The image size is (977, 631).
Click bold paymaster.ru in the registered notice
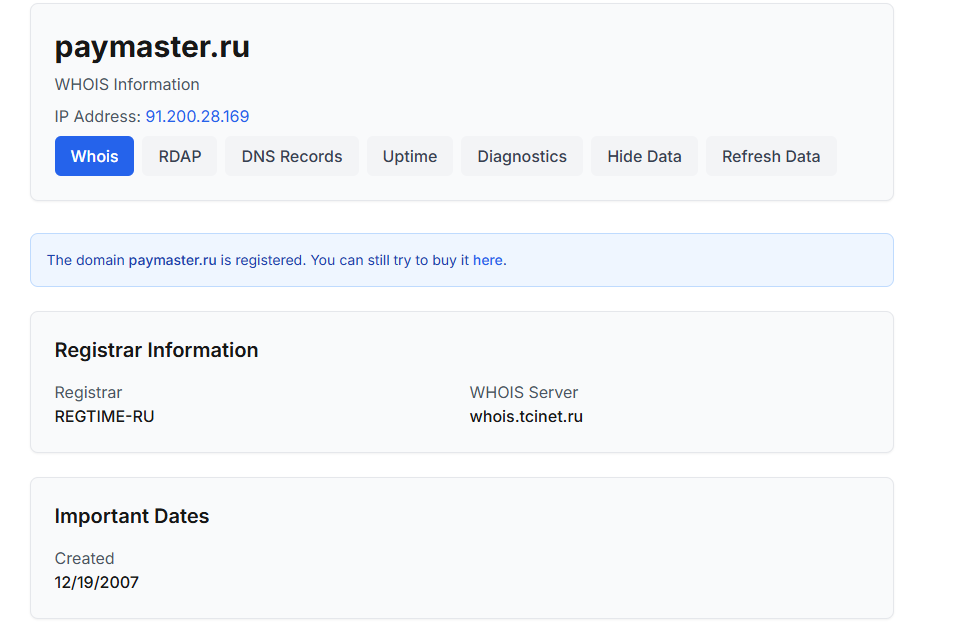[172, 260]
